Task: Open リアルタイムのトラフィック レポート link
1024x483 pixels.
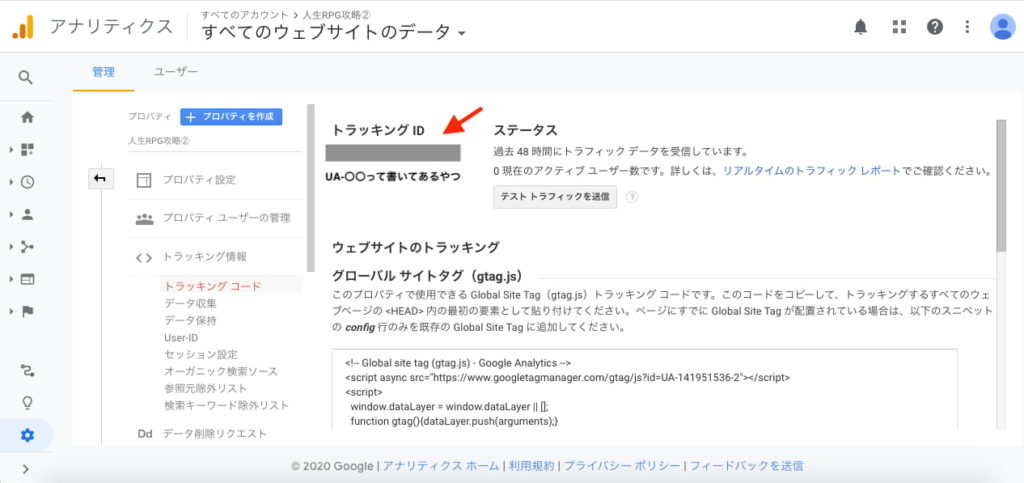Action: coord(812,171)
